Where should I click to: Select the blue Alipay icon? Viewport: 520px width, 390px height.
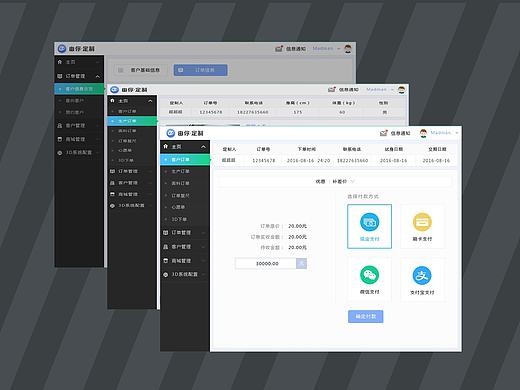tap(422, 275)
